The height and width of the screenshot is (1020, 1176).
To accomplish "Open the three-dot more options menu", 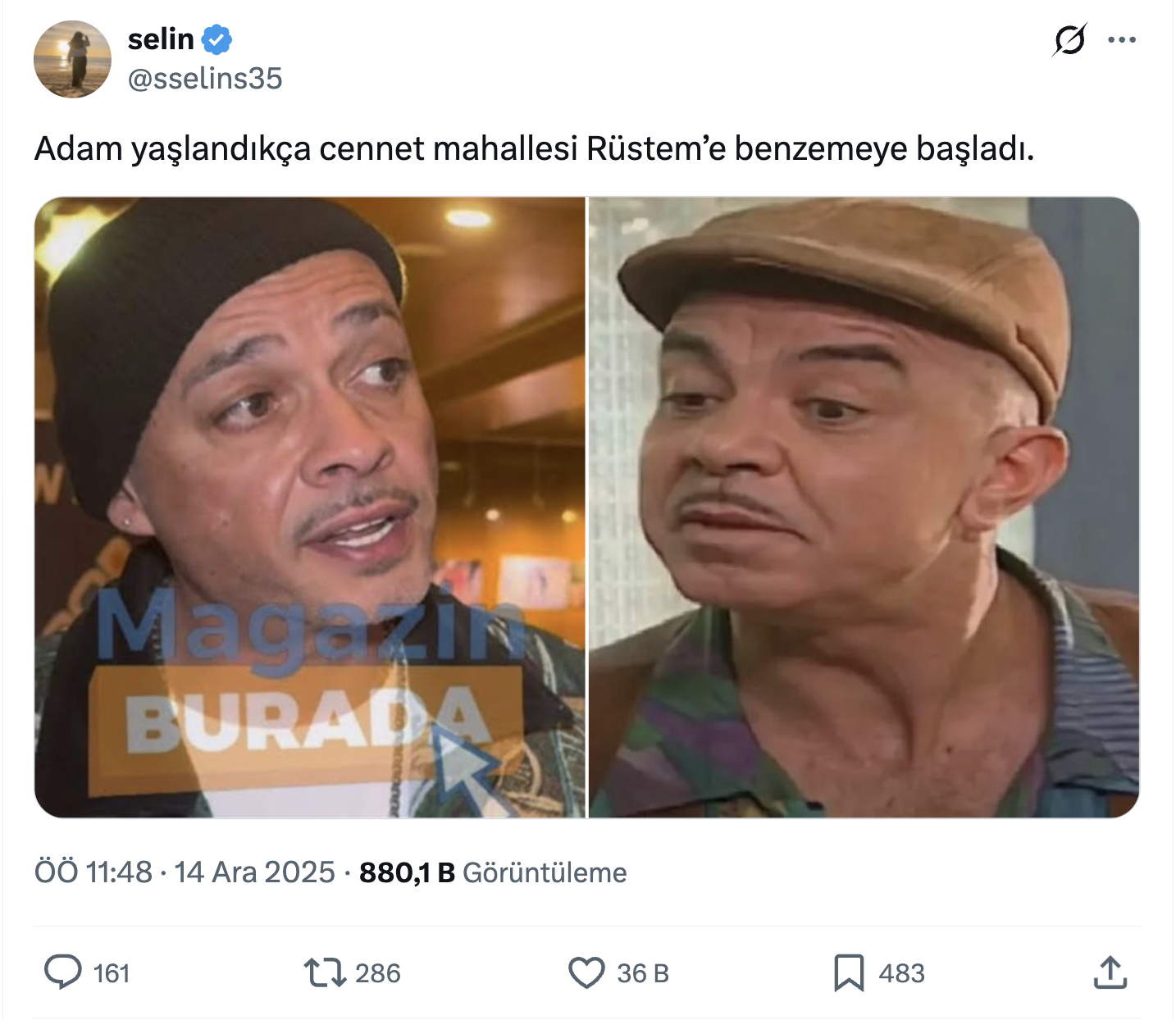I will click(1122, 39).
